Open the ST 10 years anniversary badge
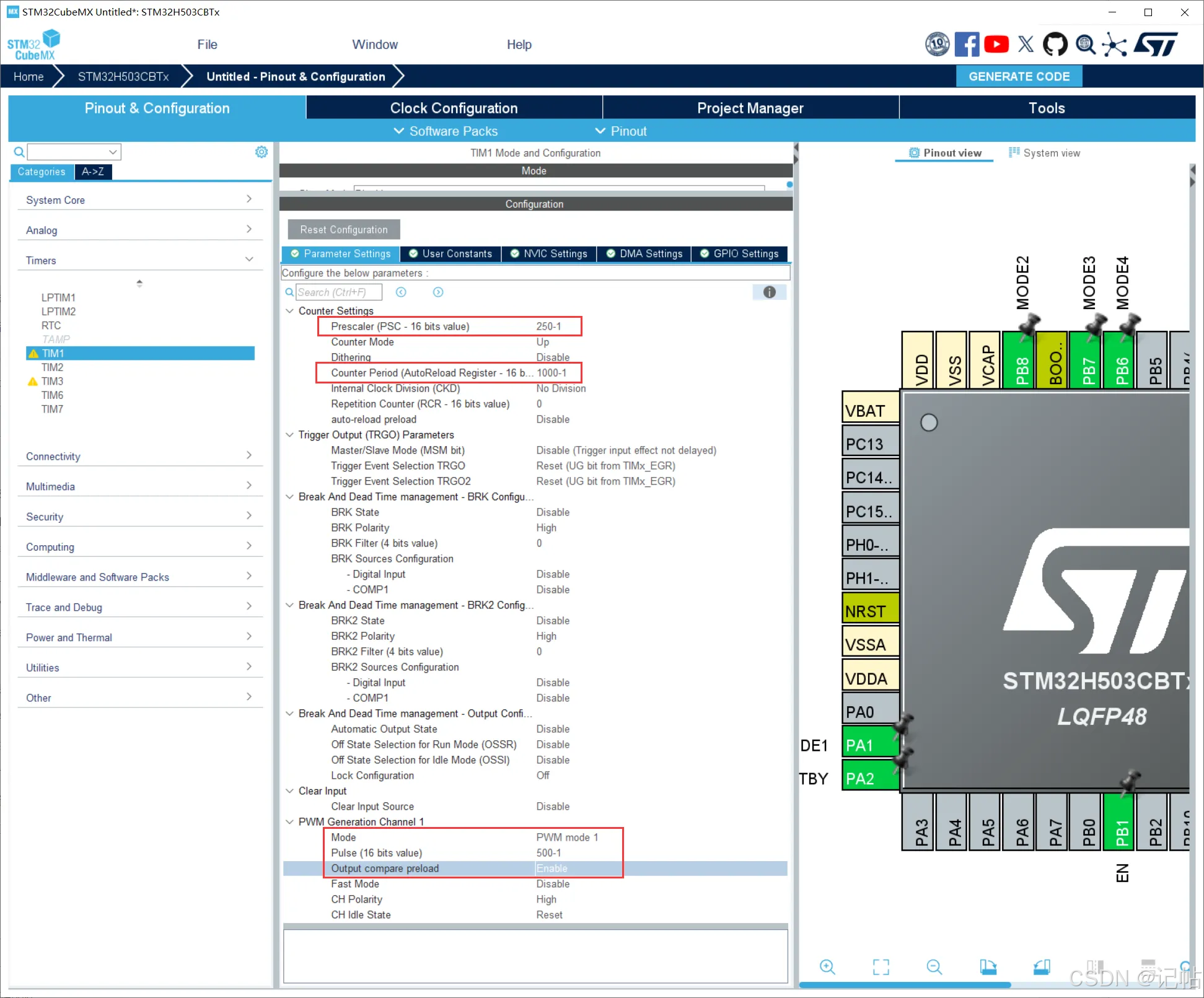The height and width of the screenshot is (998, 1204). click(x=937, y=44)
